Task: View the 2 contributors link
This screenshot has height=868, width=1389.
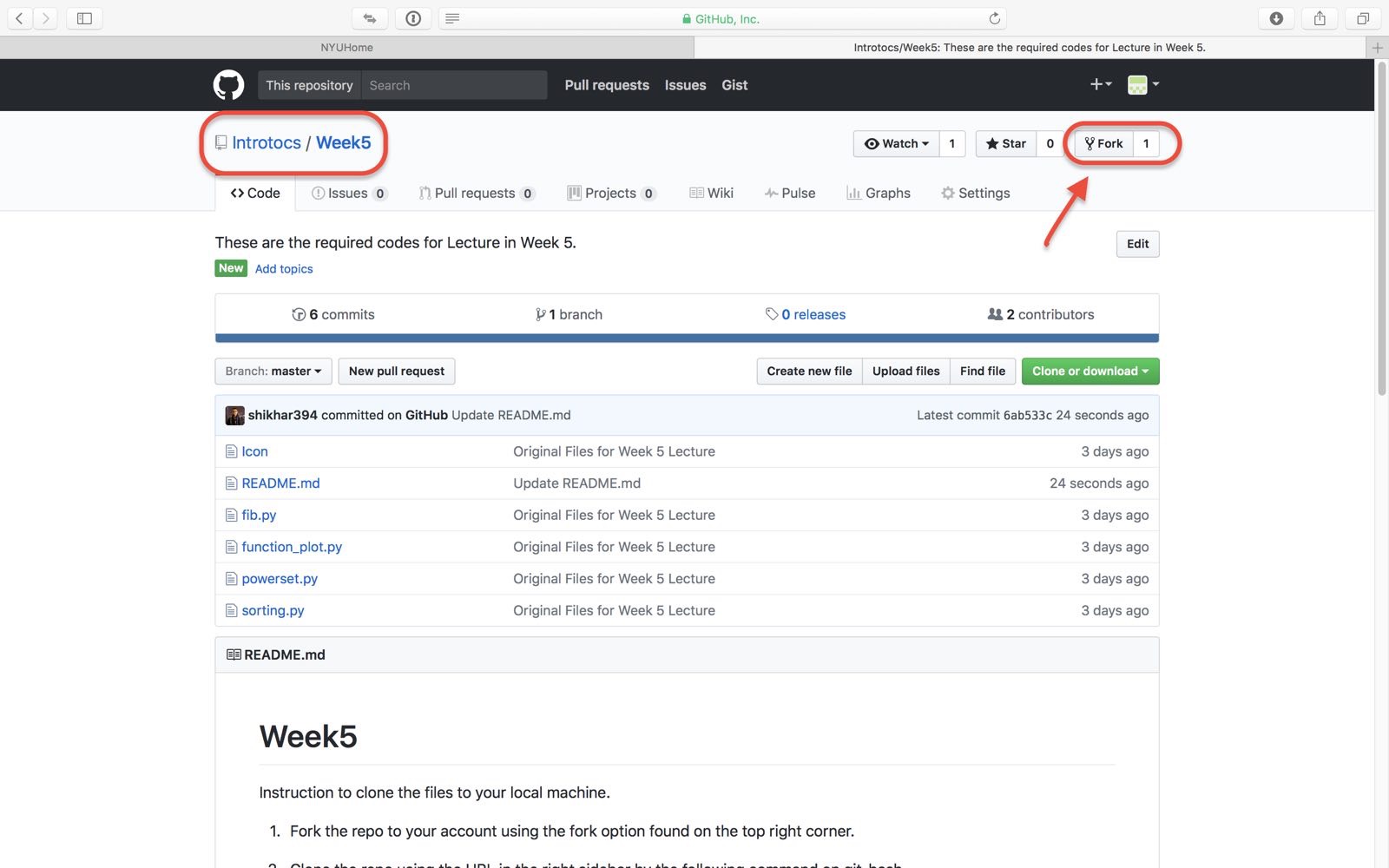Action: 1041,314
